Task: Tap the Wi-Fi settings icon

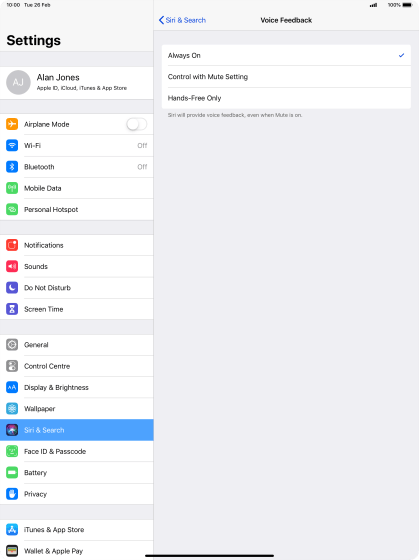Action: pyautogui.click(x=12, y=145)
